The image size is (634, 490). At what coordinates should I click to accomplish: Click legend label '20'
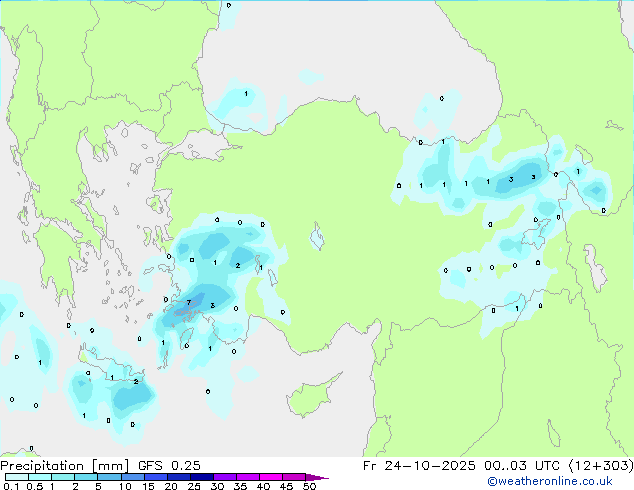[171, 486]
